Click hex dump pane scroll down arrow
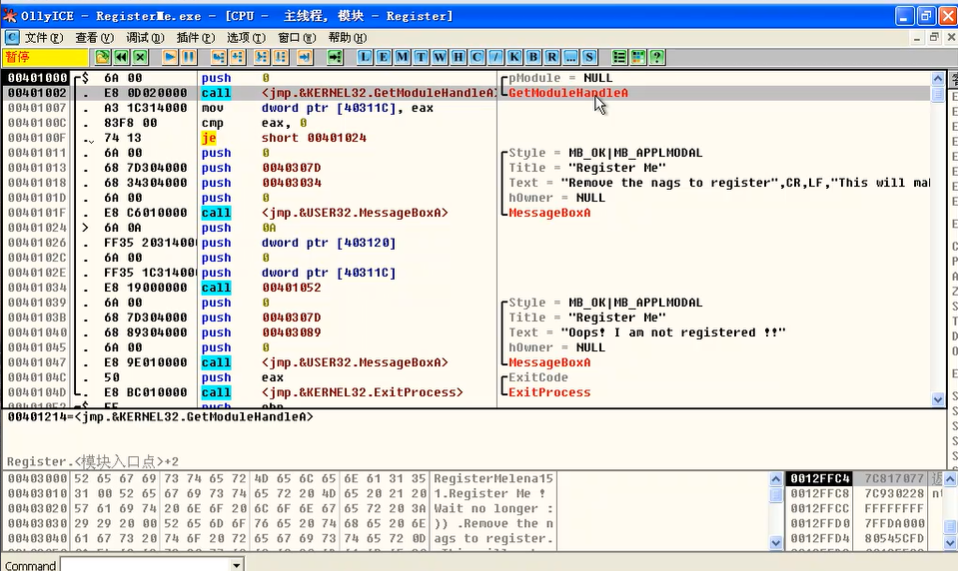Image resolution: width=958 pixels, height=571 pixels. click(x=775, y=542)
